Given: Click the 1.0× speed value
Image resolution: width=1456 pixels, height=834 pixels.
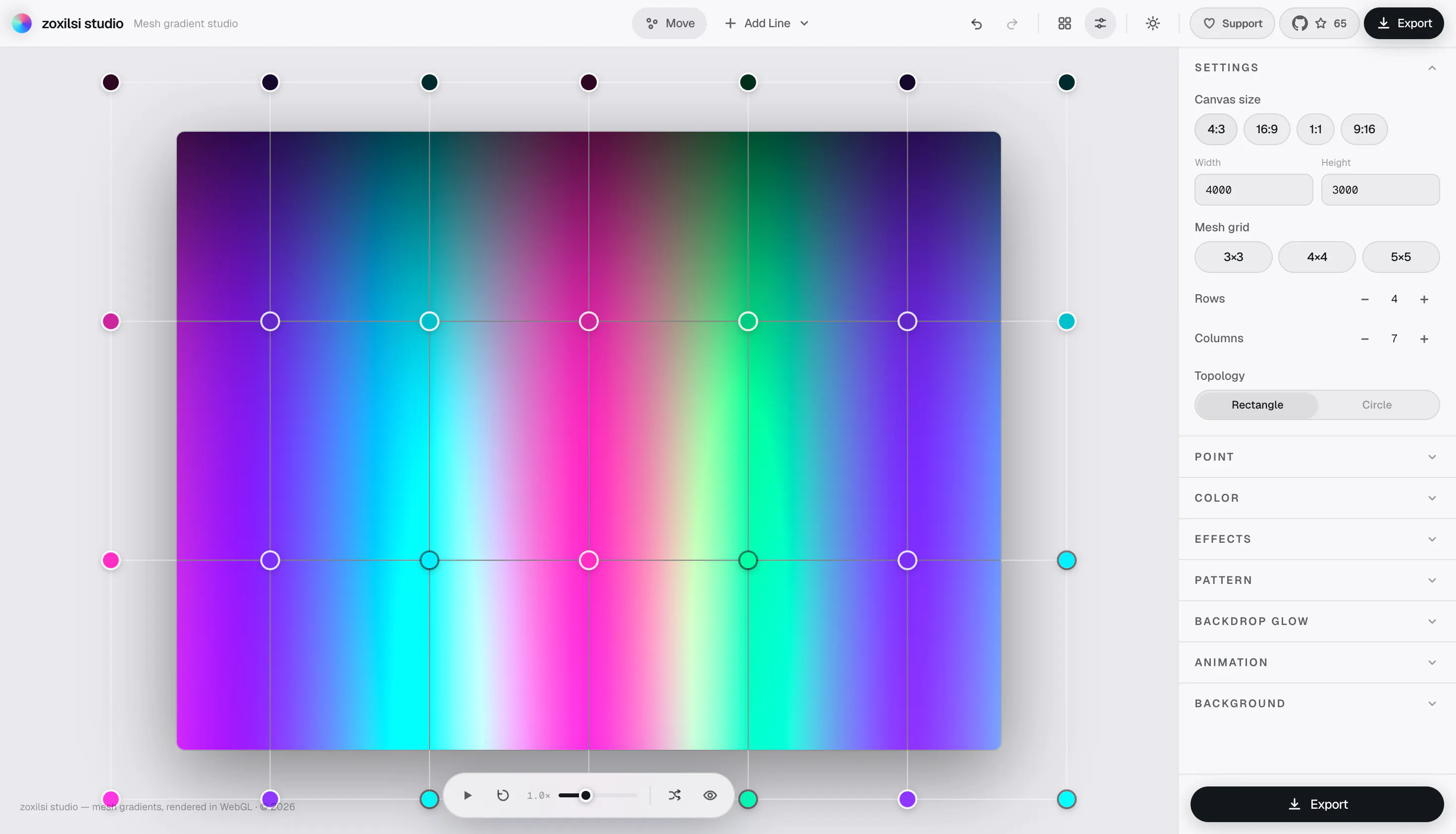Looking at the screenshot, I should (538, 796).
